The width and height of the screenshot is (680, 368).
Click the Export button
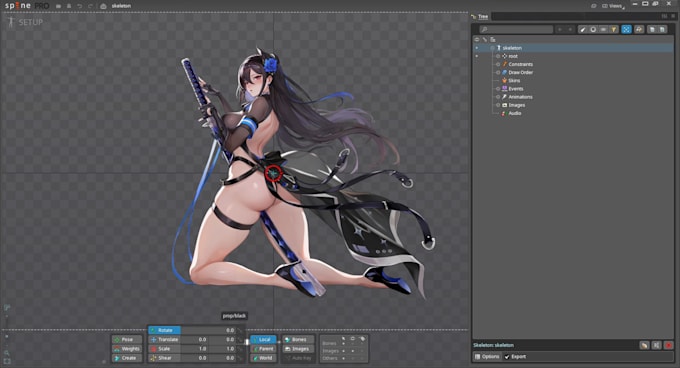515,357
